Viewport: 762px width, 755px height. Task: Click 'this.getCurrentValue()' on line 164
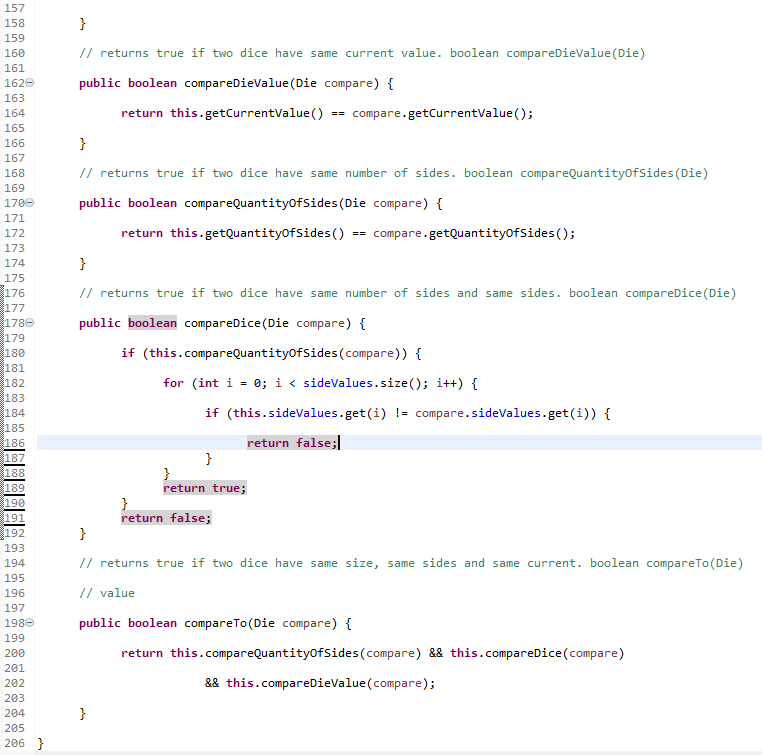[246, 113]
